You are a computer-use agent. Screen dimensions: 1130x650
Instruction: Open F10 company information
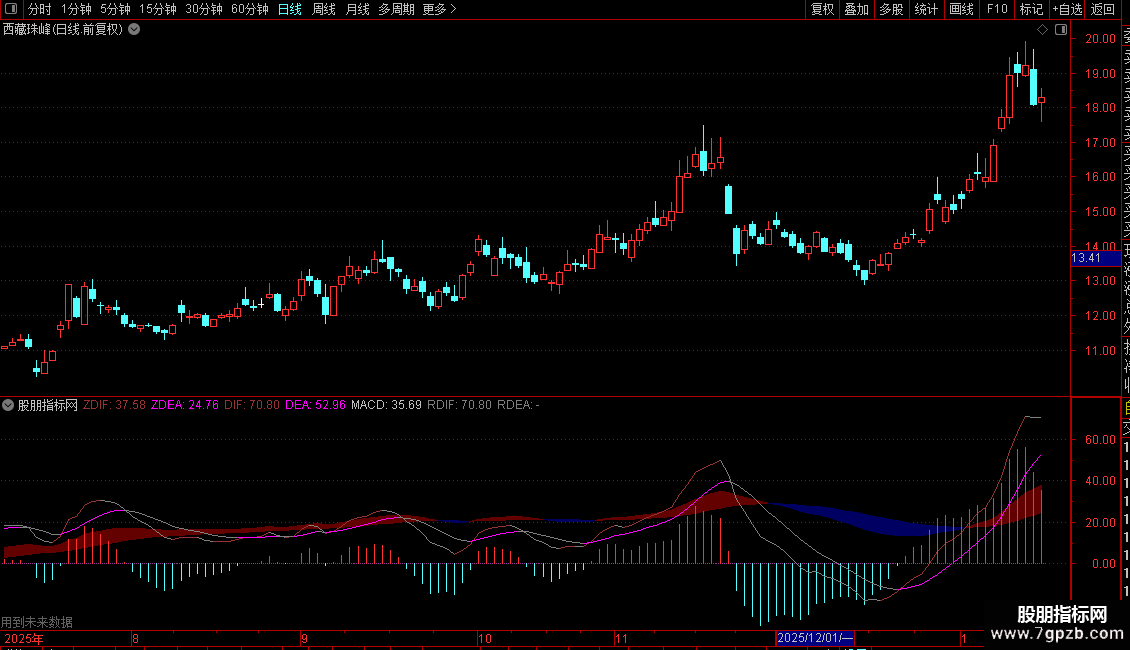tap(997, 9)
